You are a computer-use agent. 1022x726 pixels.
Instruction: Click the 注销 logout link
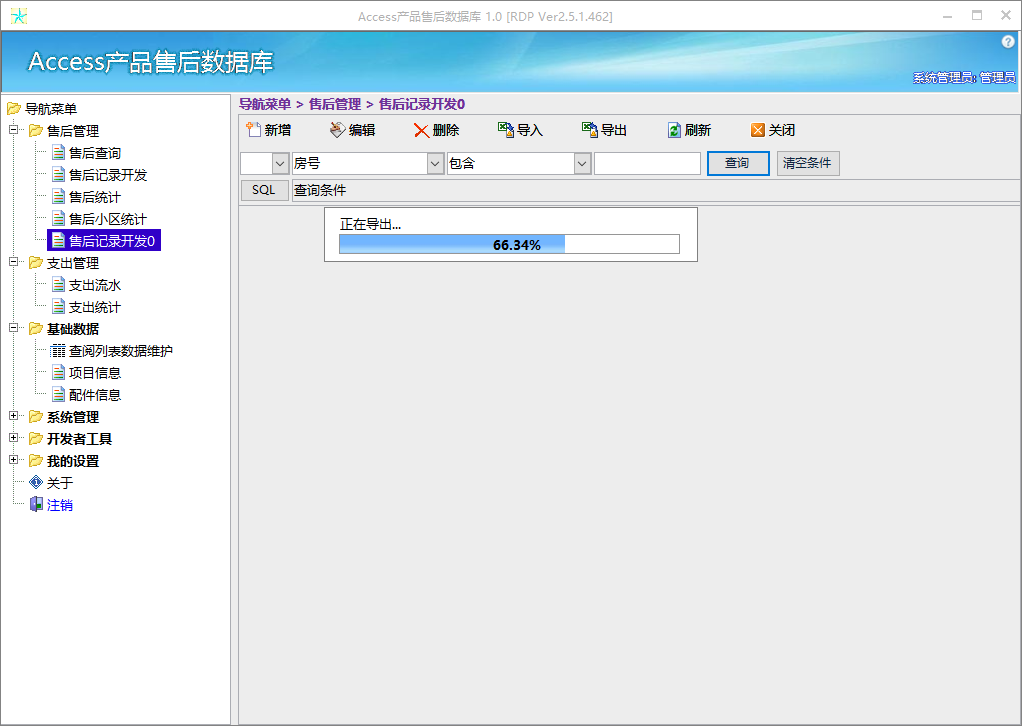point(60,504)
